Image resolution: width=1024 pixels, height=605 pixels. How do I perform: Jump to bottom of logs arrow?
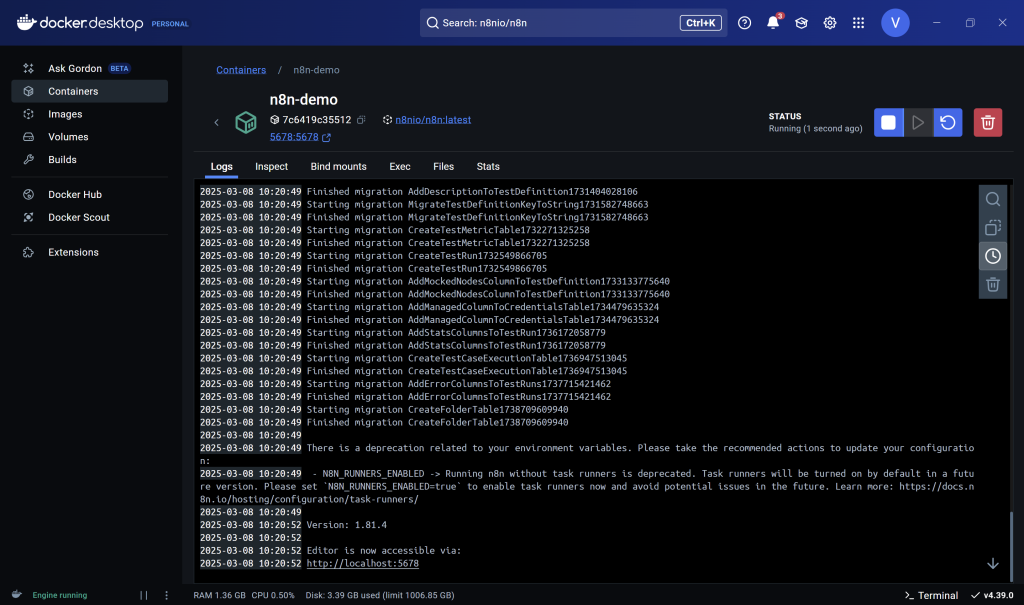[993, 563]
